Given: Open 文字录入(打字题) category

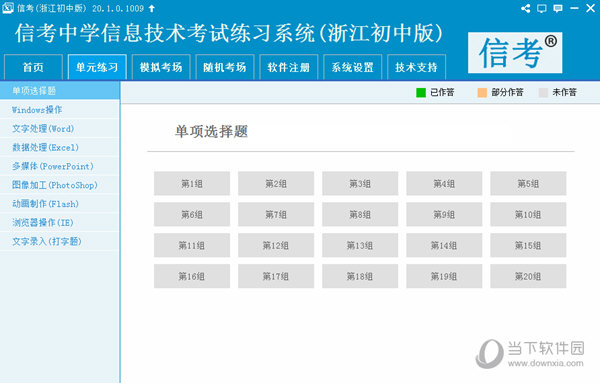Looking at the screenshot, I should click(60, 241).
